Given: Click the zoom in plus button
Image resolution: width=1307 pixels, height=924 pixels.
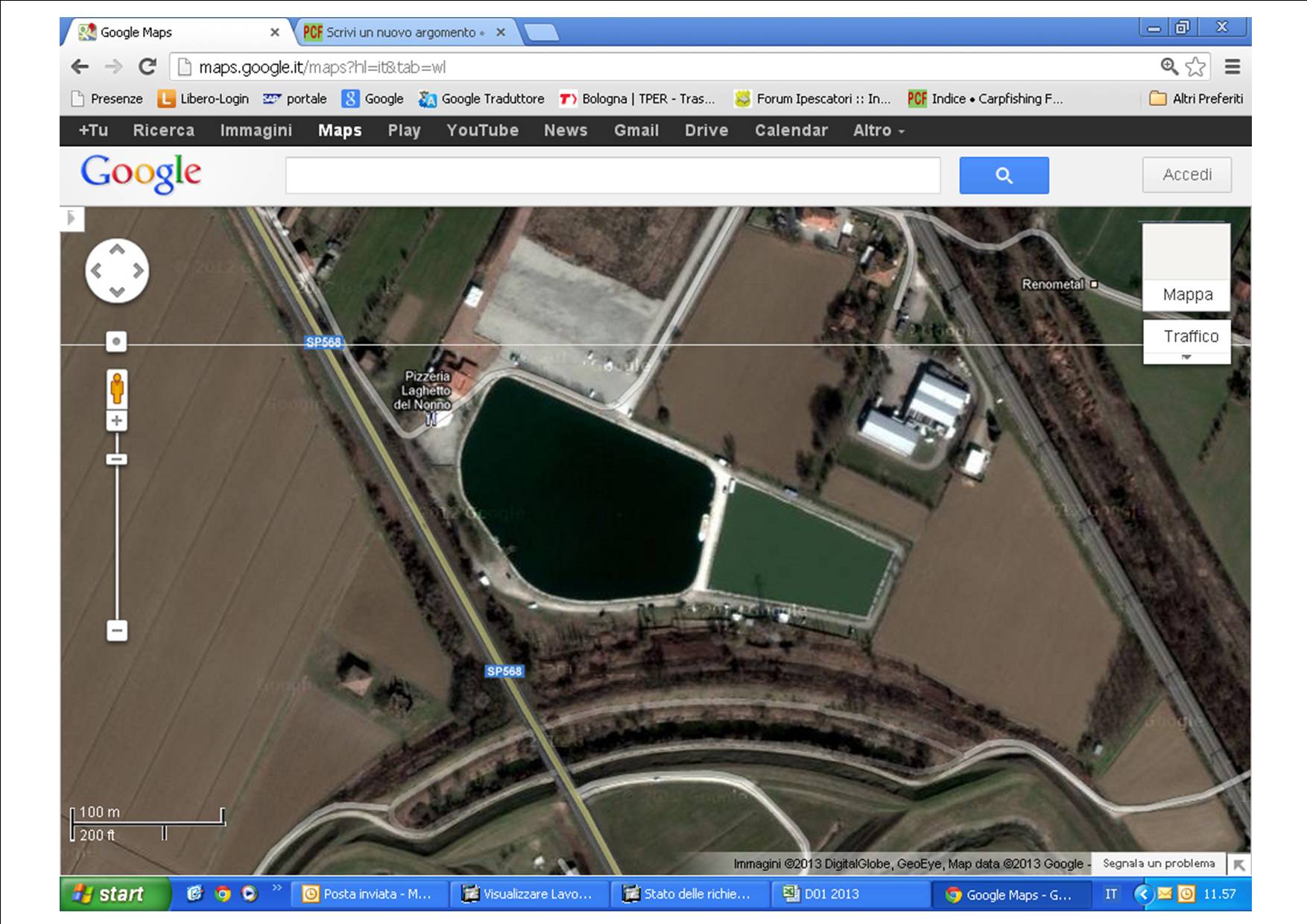Looking at the screenshot, I should [x=117, y=421].
